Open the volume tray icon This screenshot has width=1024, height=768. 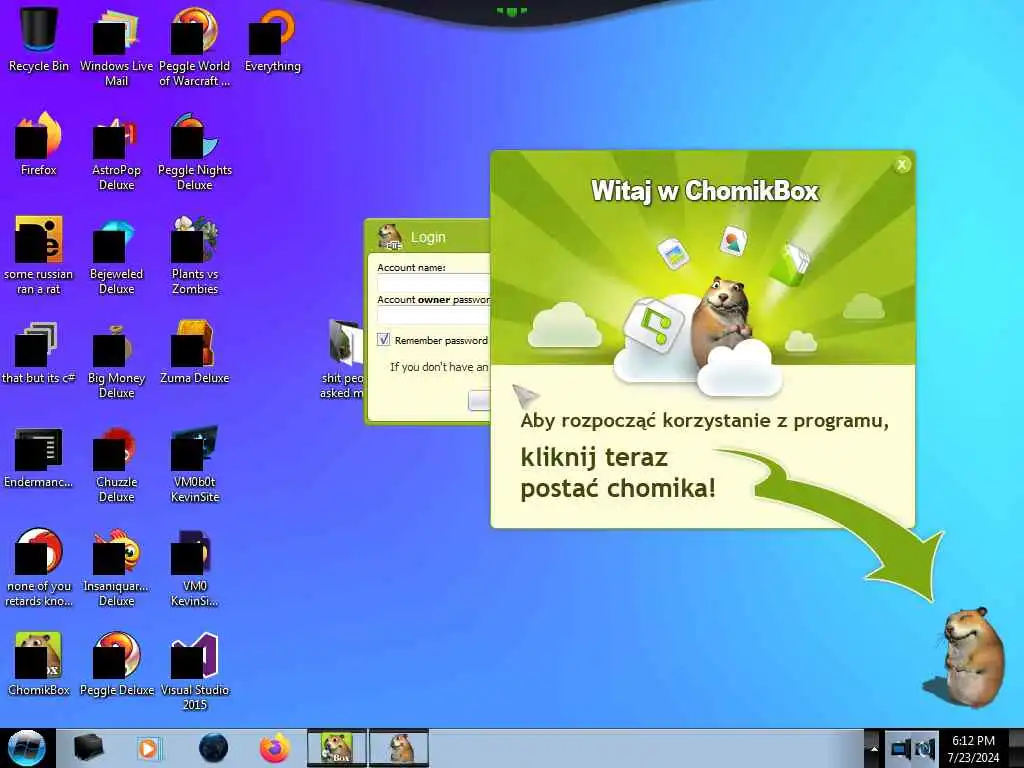click(x=925, y=749)
